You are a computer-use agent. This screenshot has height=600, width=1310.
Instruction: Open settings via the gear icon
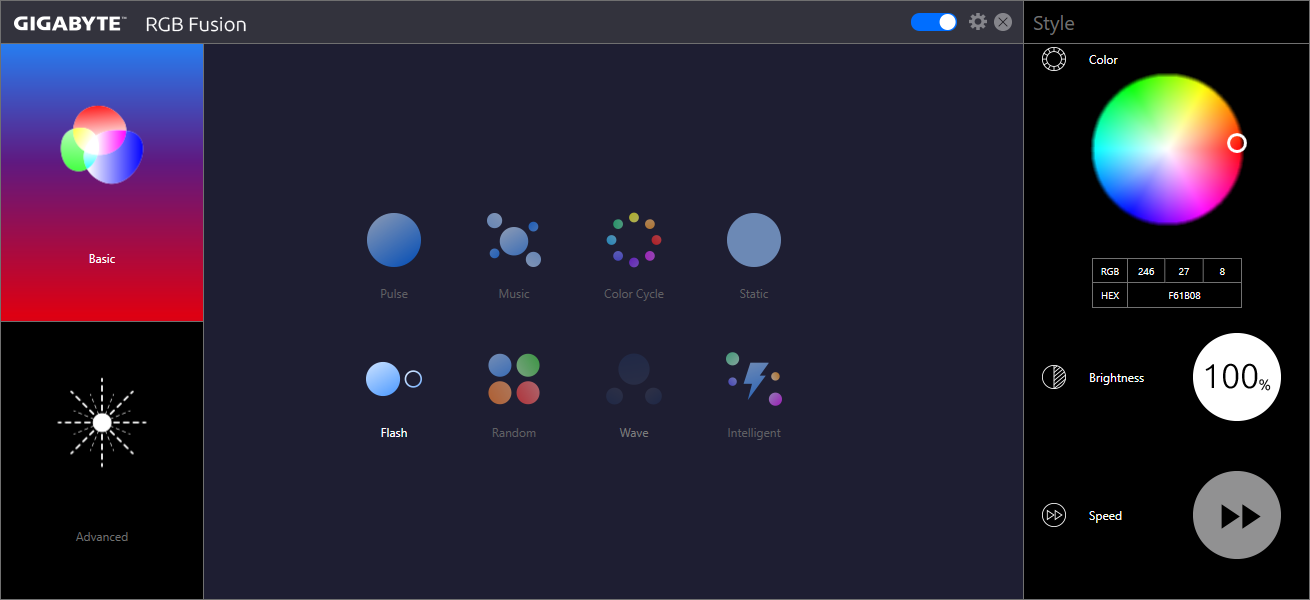click(978, 22)
